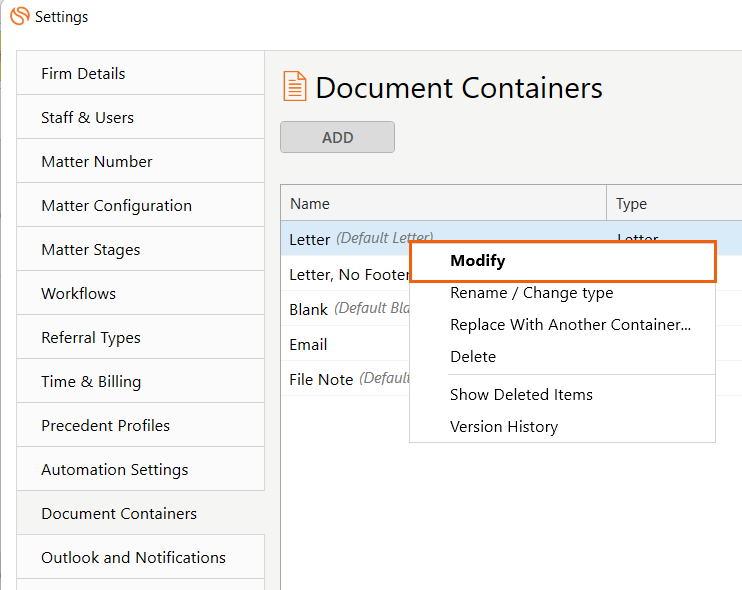Screen dimensions: 742x590
Task: Switch to Matter Configuration section
Action: tap(116, 206)
